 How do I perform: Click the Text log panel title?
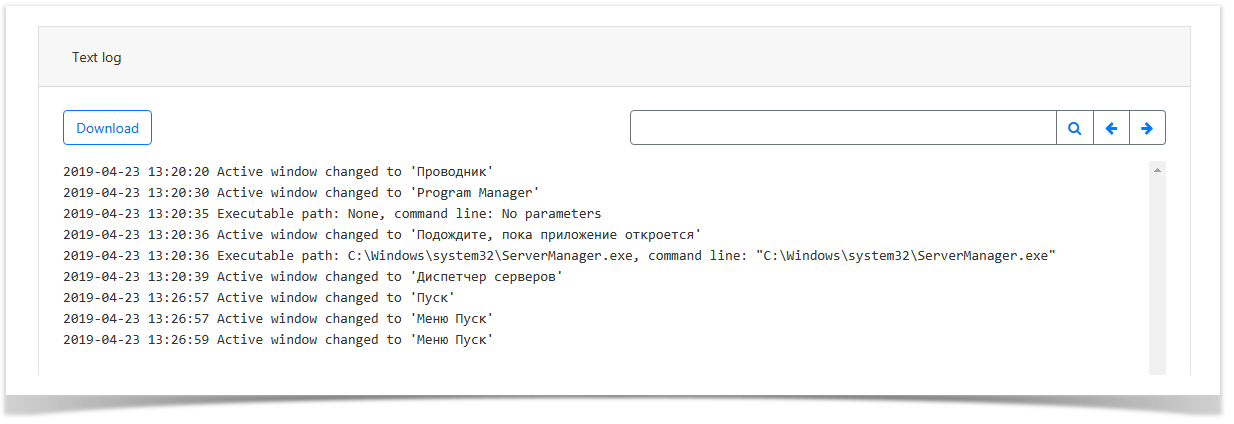pos(97,57)
